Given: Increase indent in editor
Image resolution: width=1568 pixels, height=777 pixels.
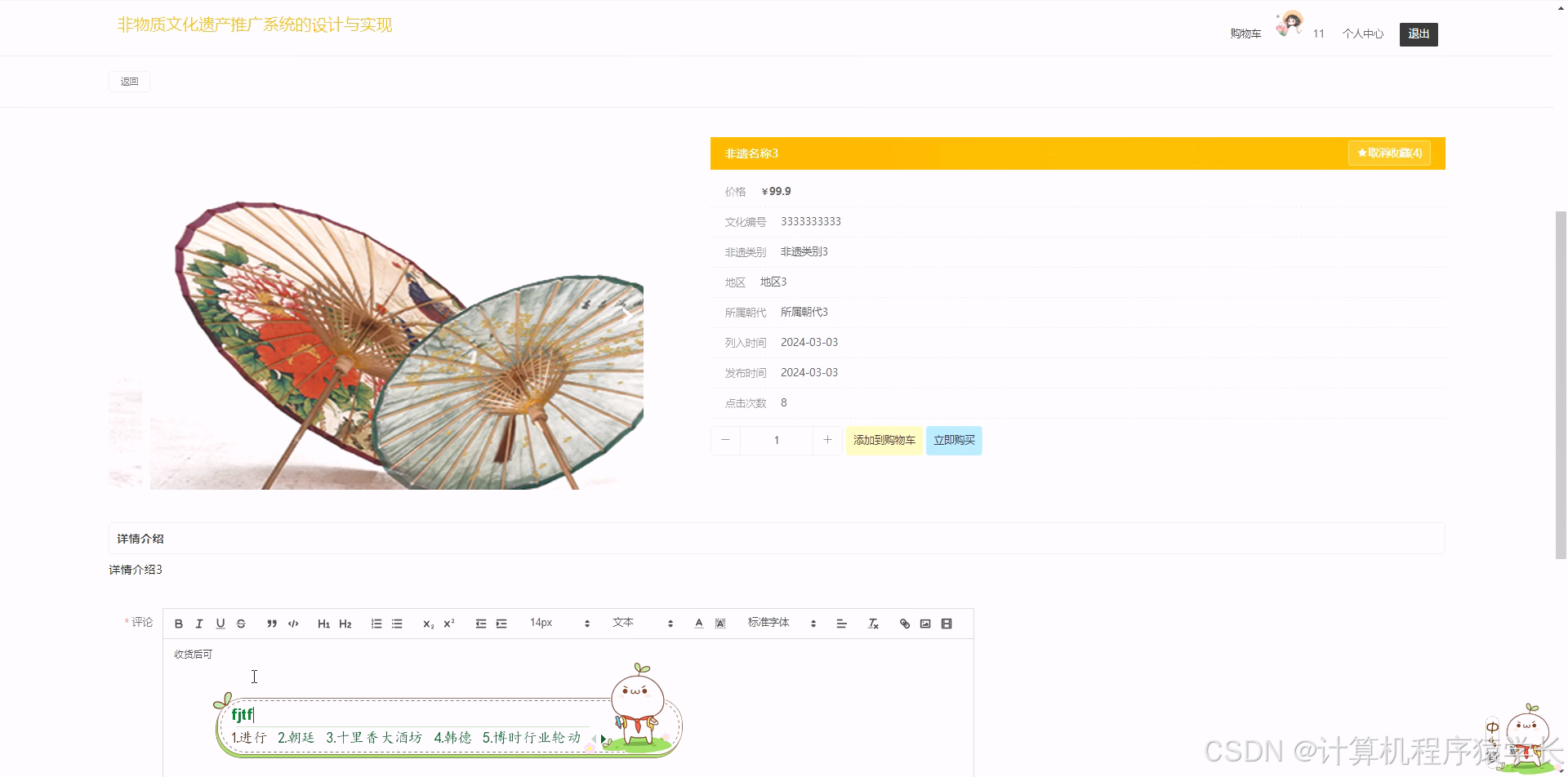Looking at the screenshot, I should (501, 624).
